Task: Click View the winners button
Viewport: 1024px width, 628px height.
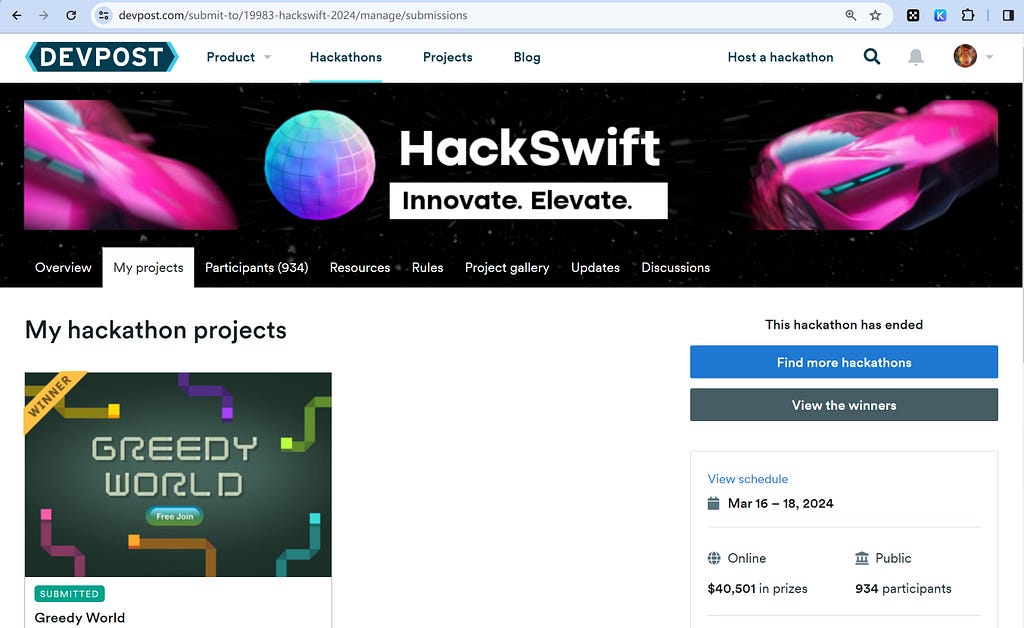Action: point(844,405)
